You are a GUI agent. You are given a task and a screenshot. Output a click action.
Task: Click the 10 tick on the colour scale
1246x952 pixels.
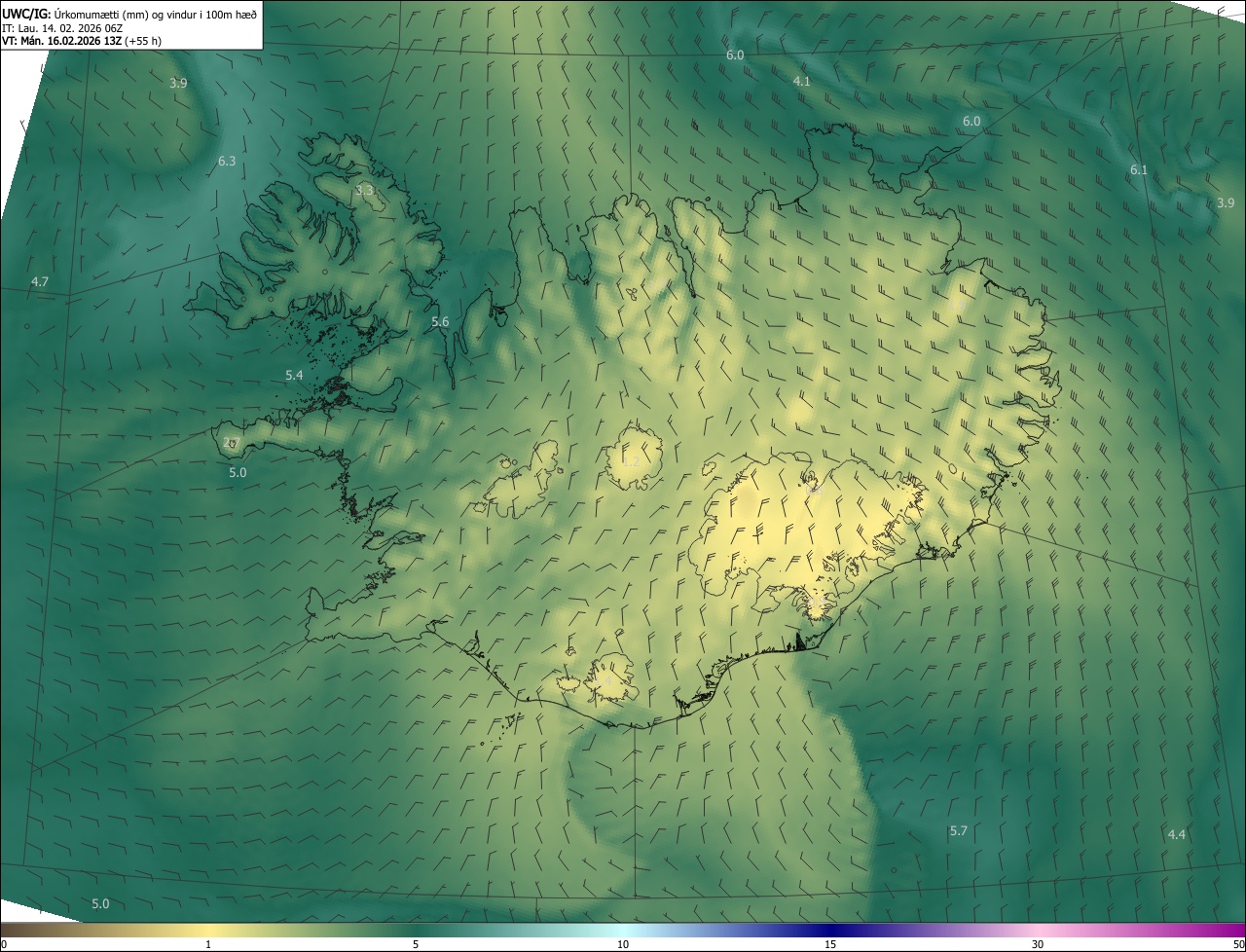623,945
